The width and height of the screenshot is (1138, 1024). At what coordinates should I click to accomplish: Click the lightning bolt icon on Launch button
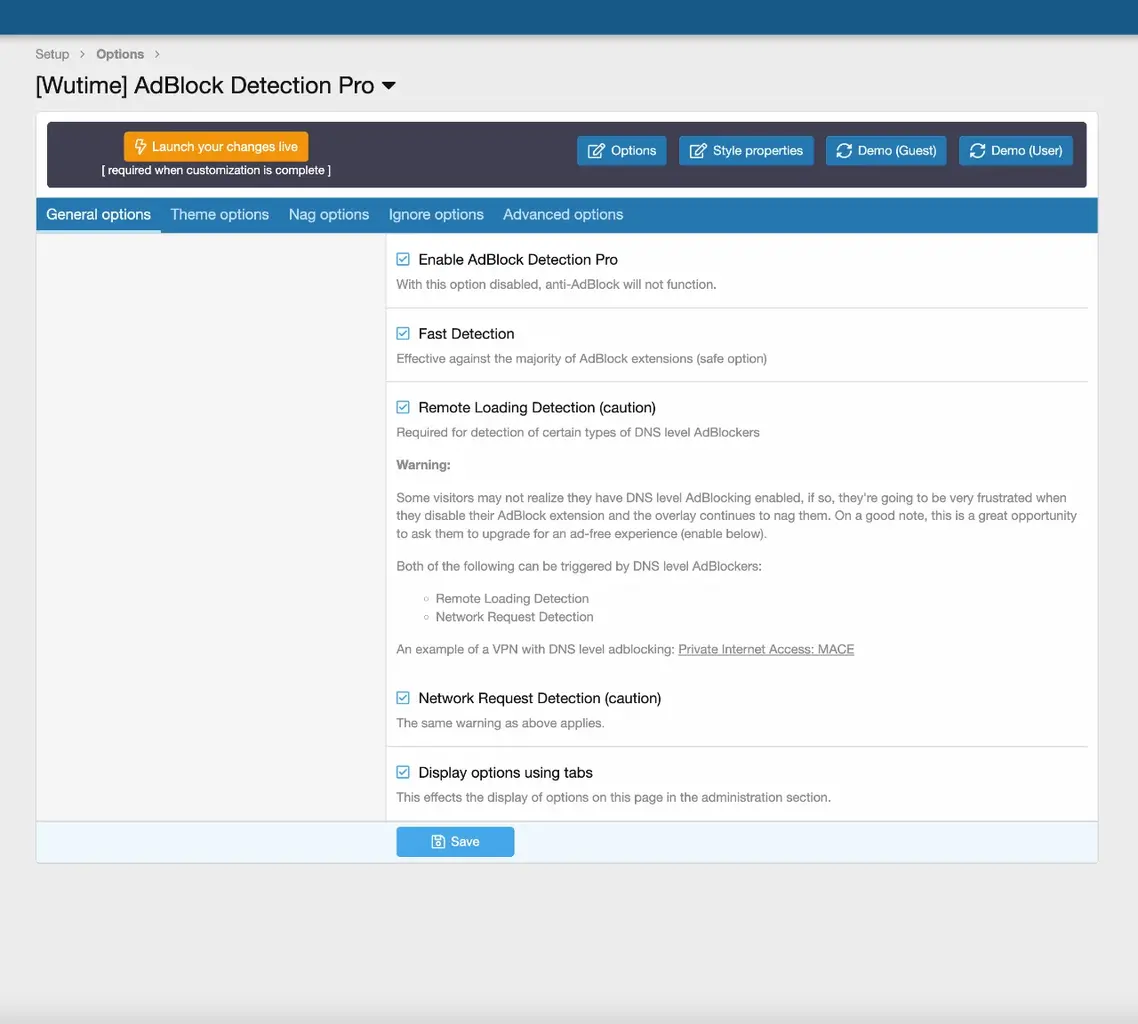tap(141, 147)
